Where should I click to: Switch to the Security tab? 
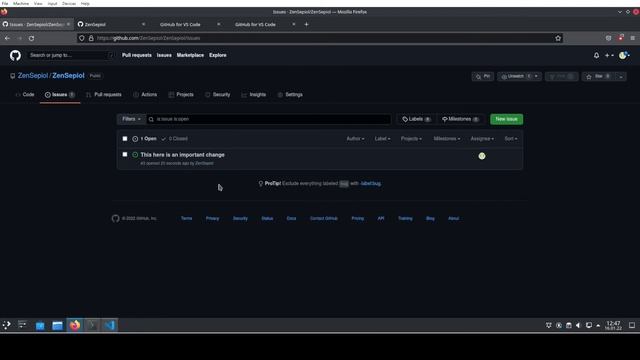pos(218,95)
